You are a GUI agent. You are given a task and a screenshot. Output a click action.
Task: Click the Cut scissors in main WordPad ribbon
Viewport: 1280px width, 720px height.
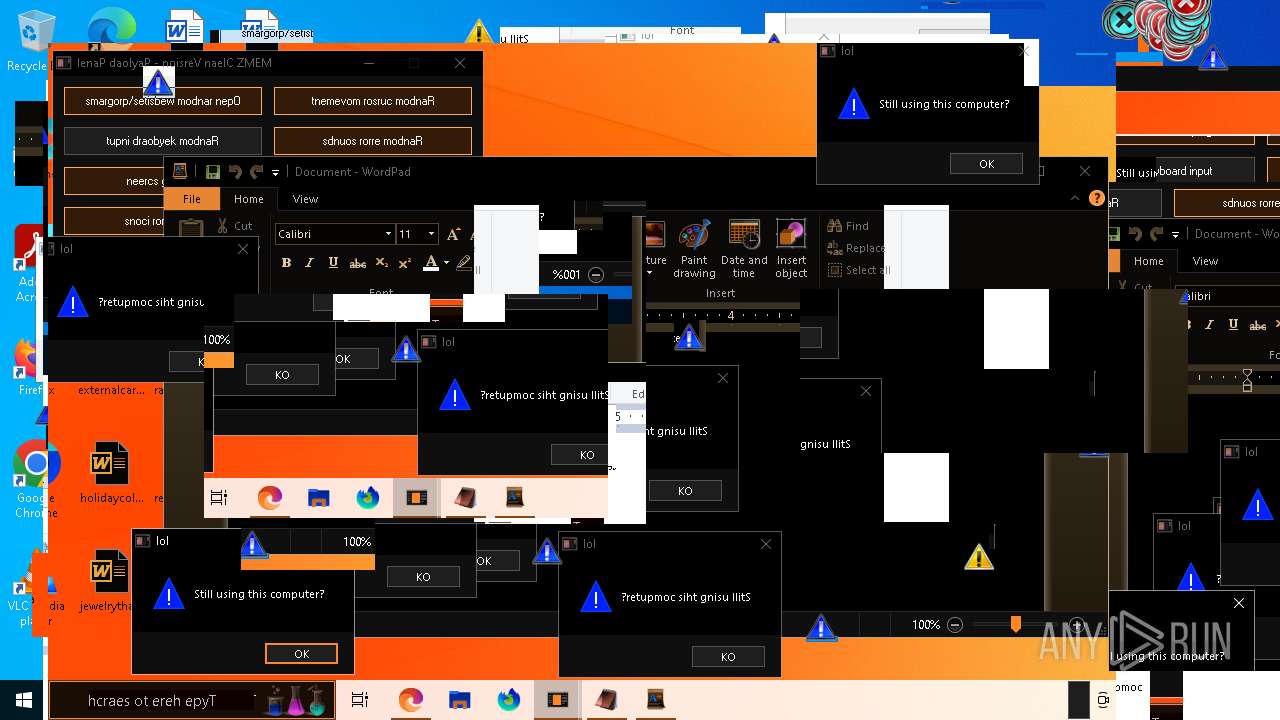pos(222,226)
